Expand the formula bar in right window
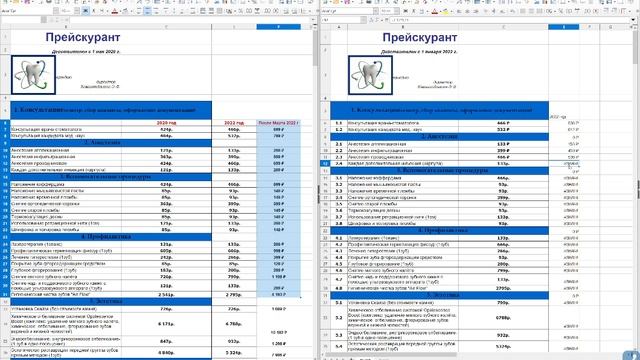 point(633,20)
